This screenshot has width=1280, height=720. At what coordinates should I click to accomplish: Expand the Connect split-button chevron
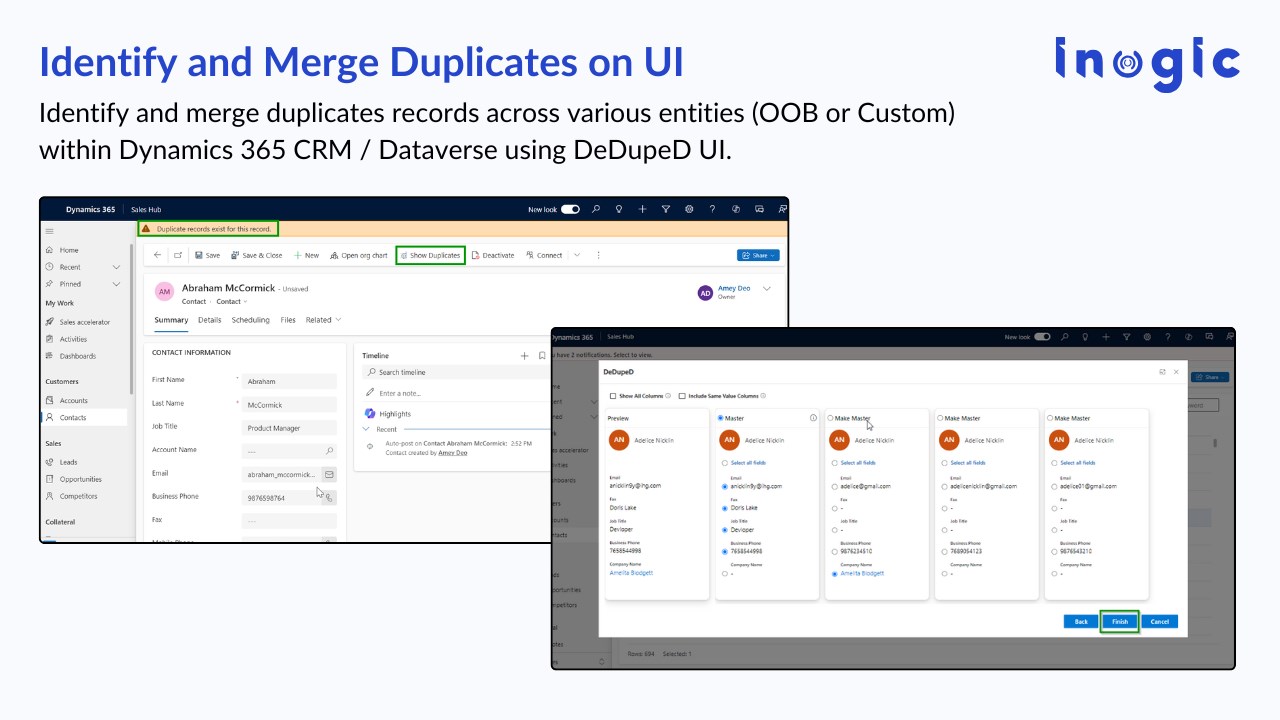[577, 255]
